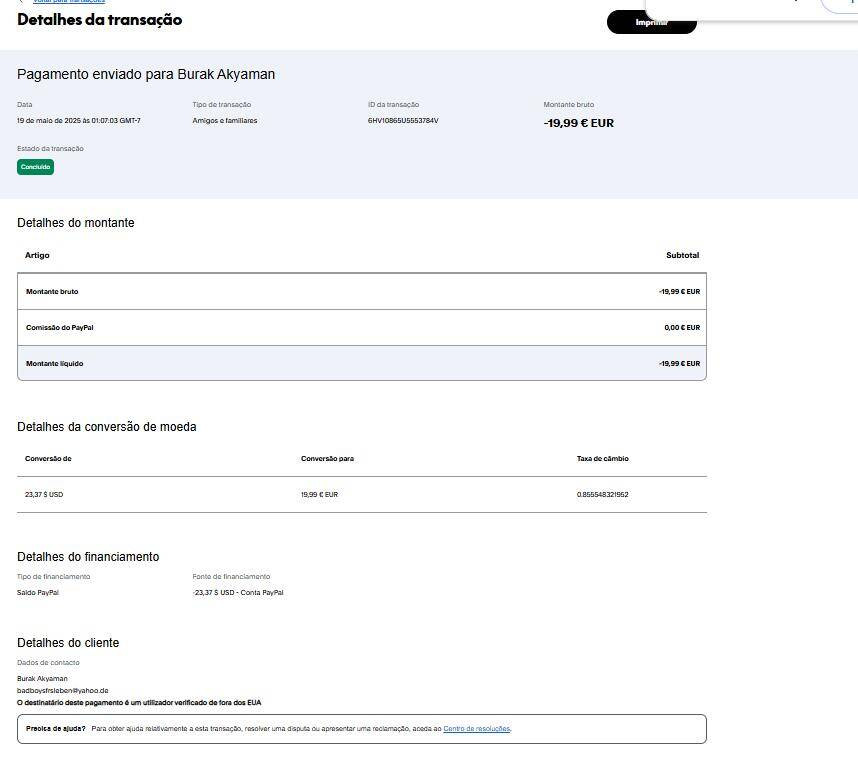Click the 'Comissão do PayPal' row label

click(60, 327)
